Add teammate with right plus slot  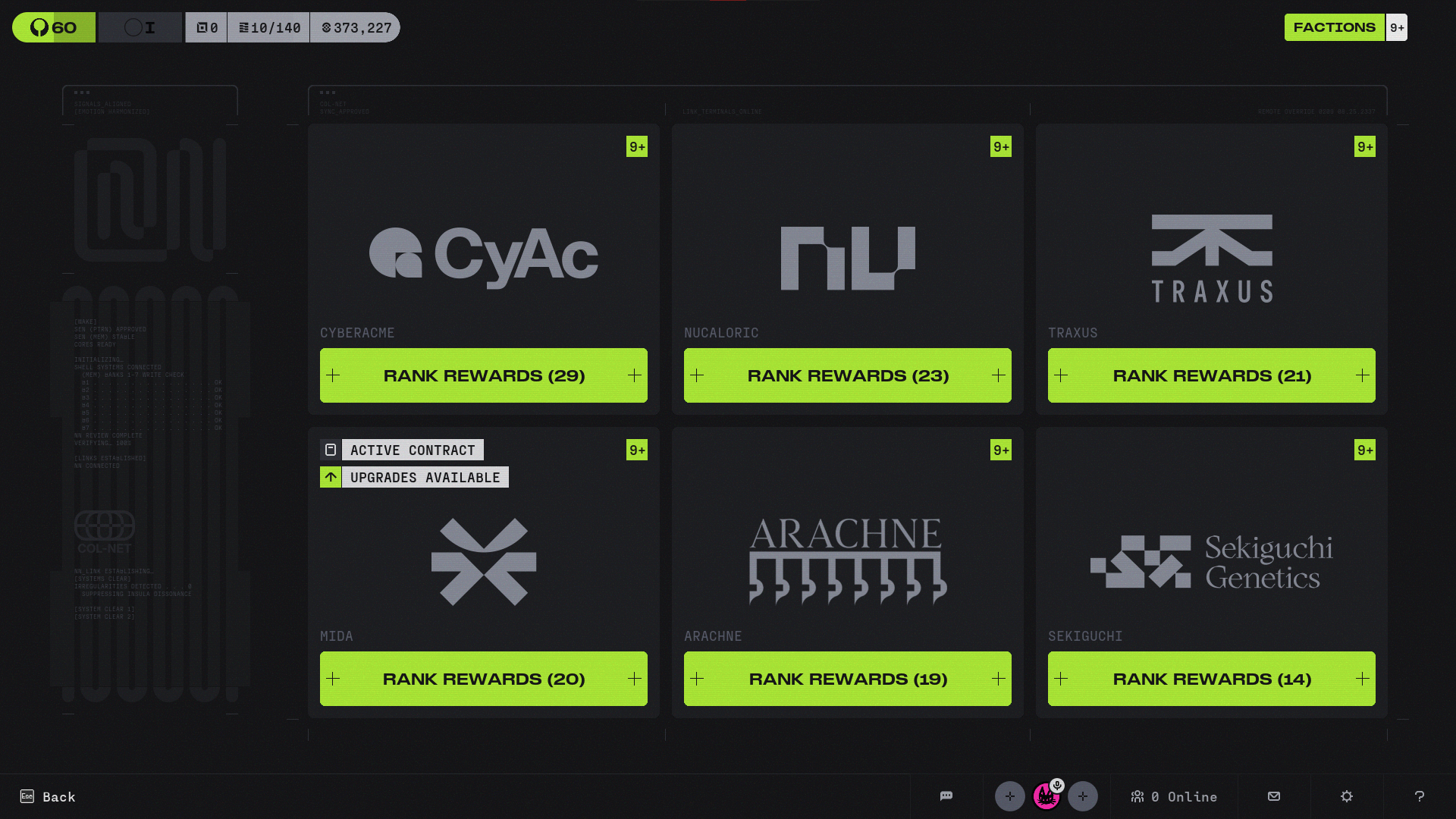coord(1082,796)
